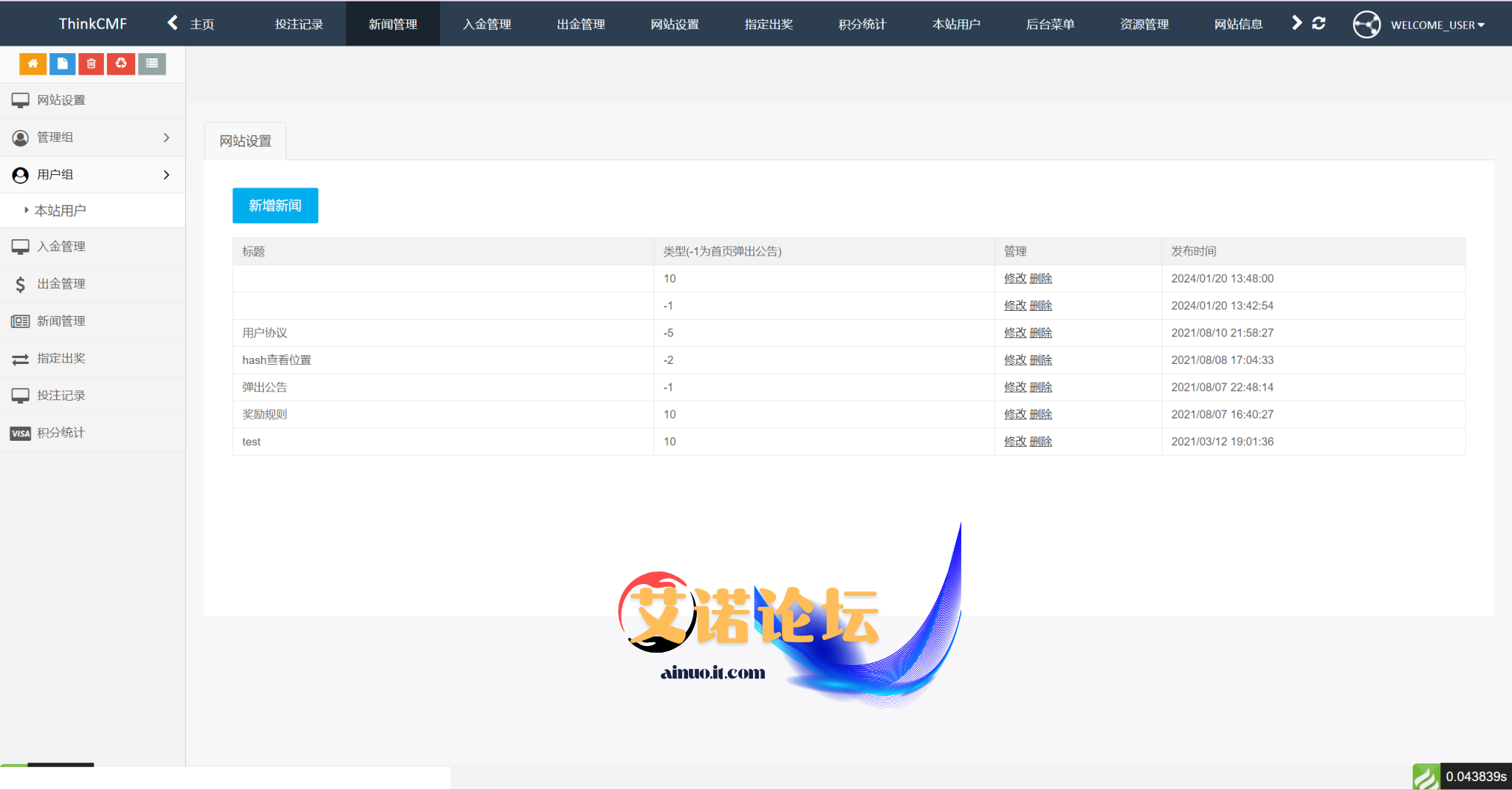The width and height of the screenshot is (1512, 790).
Task: Switch to the 主页 tab
Action: click(x=202, y=24)
